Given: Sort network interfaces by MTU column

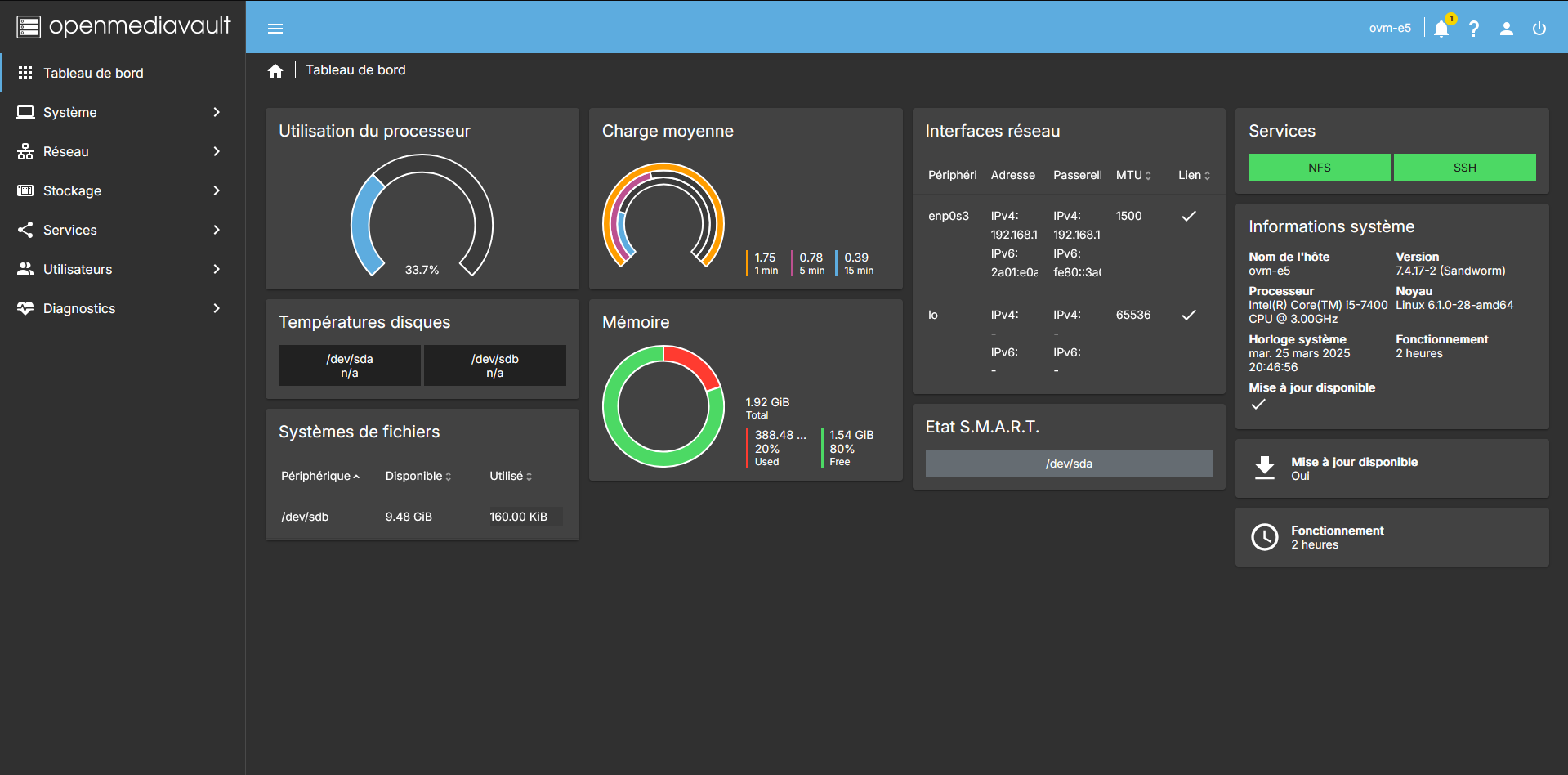Looking at the screenshot, I should pyautogui.click(x=1133, y=175).
